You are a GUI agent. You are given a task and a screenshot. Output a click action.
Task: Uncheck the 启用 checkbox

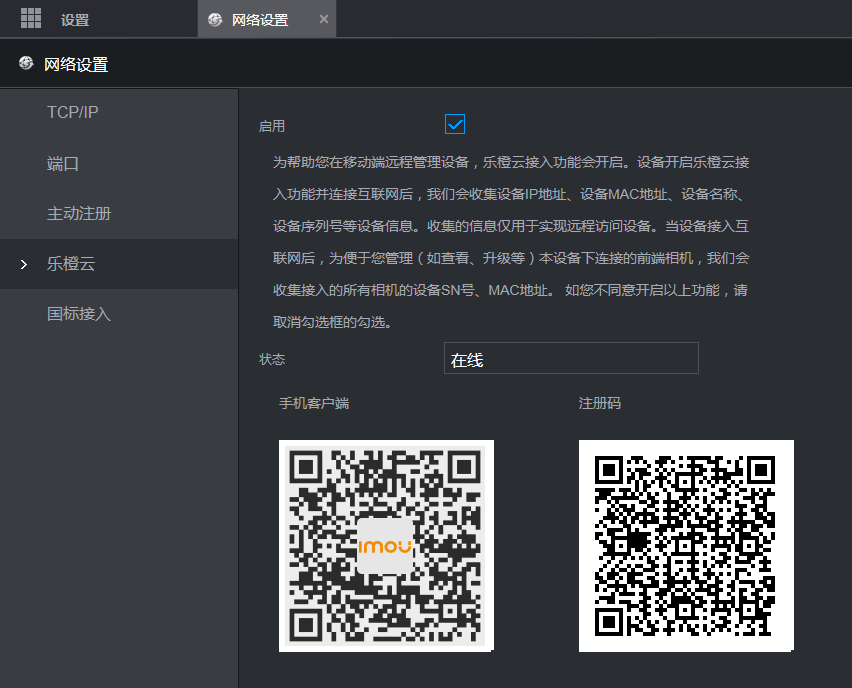(x=455, y=124)
